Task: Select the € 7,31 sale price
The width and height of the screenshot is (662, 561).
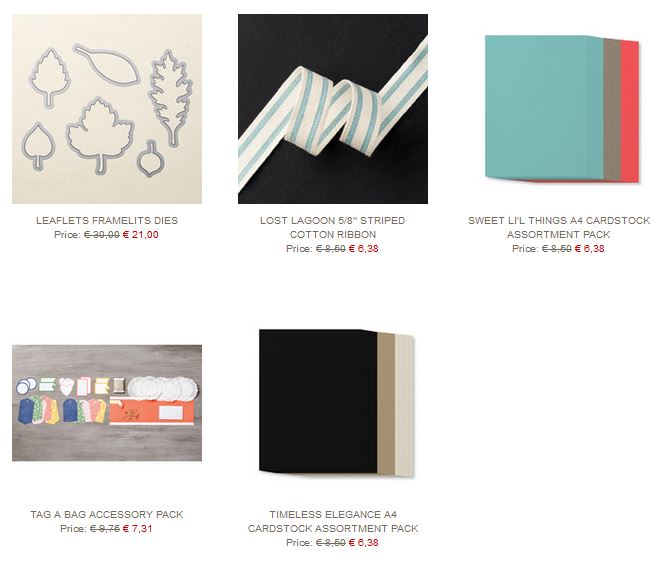Action: 138,528
